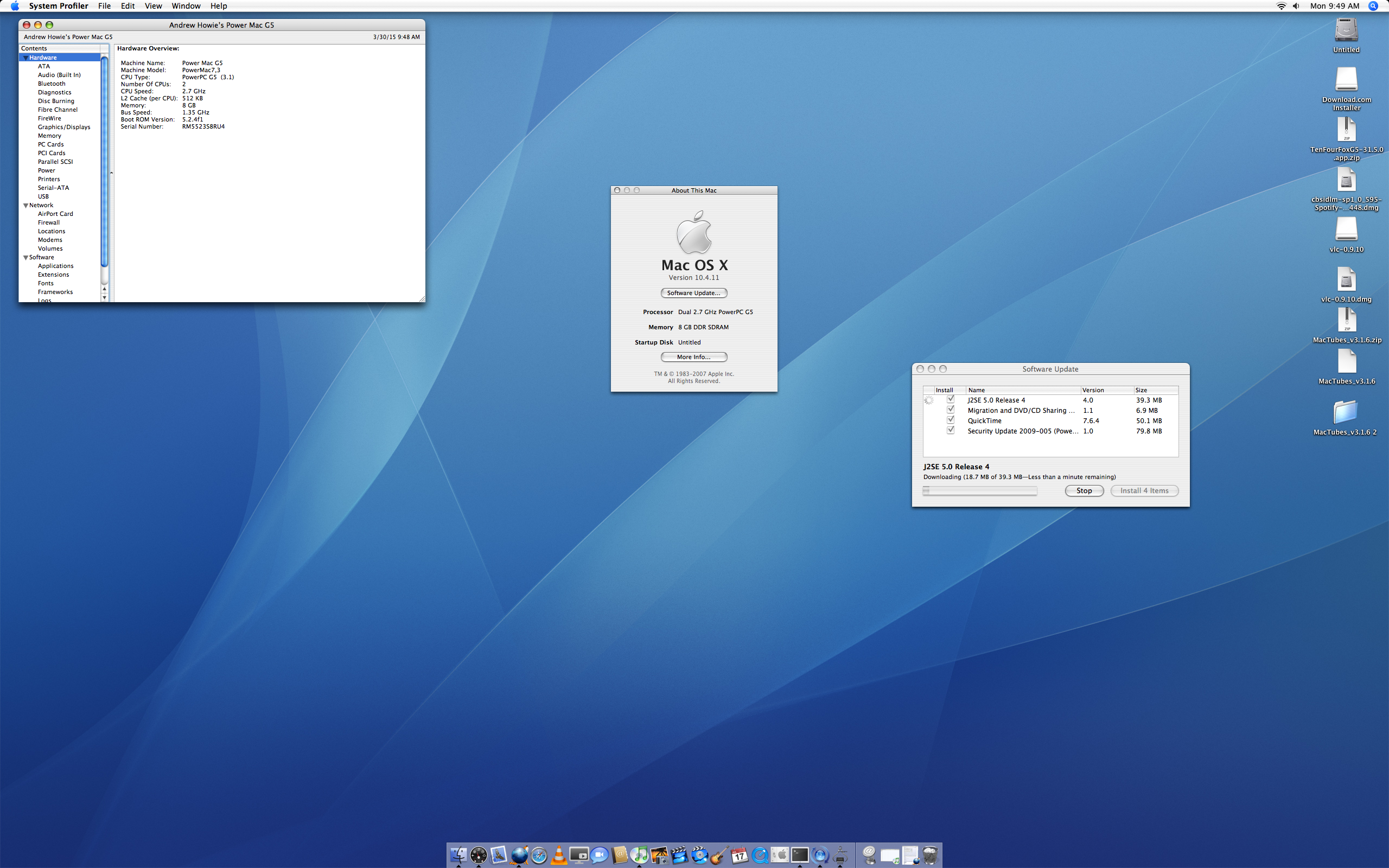
Task: Uncheck J2SE 5.0 Release 4 install checkbox
Action: (951, 400)
